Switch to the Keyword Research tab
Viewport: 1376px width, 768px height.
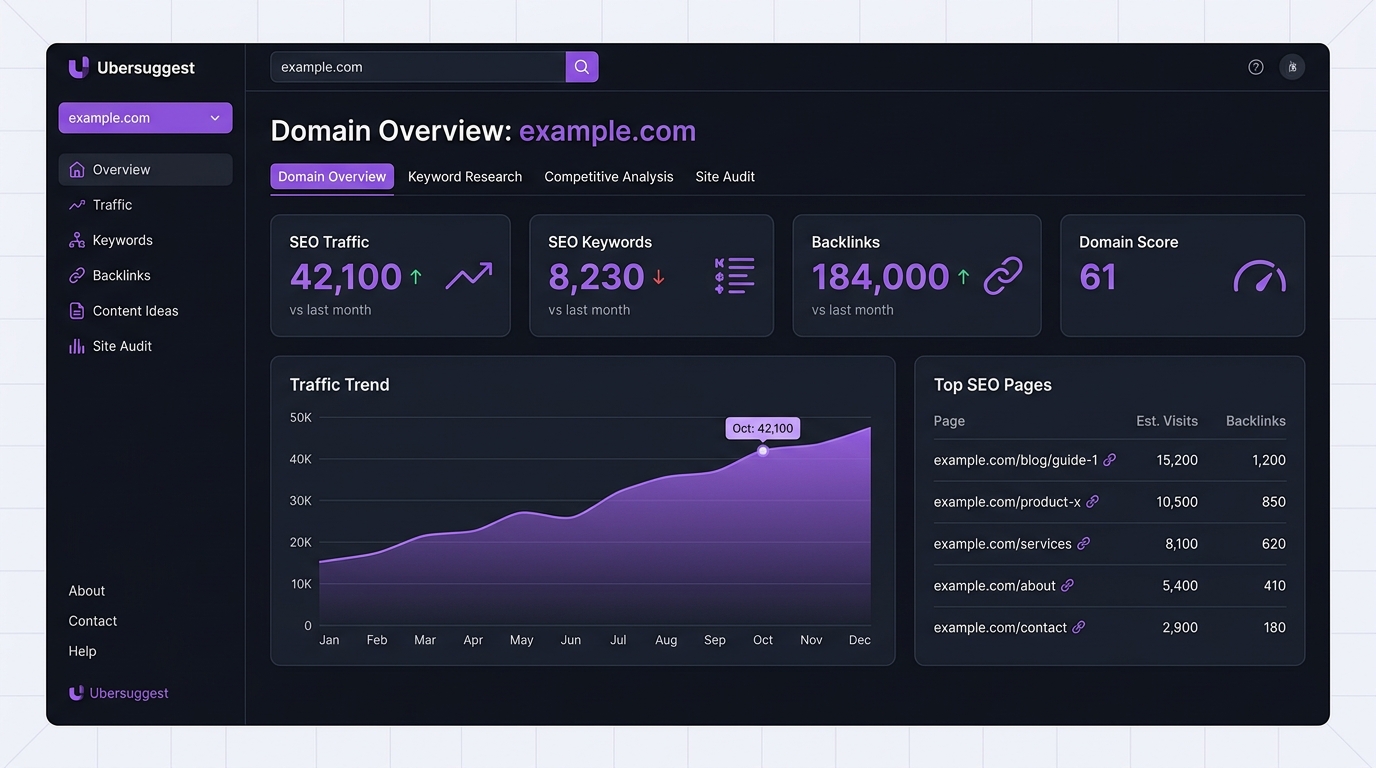point(465,177)
